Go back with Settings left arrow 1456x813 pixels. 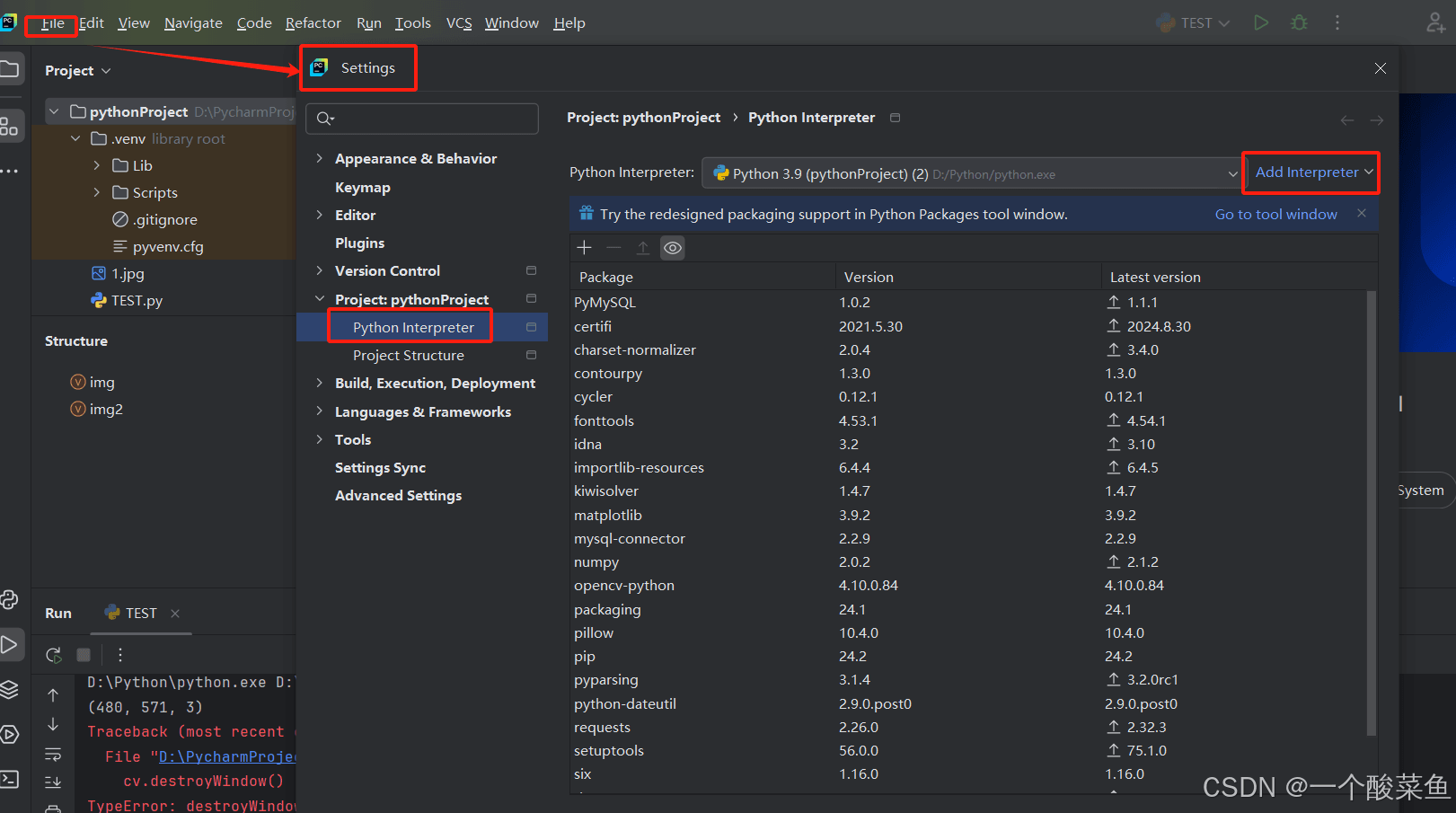click(1347, 119)
